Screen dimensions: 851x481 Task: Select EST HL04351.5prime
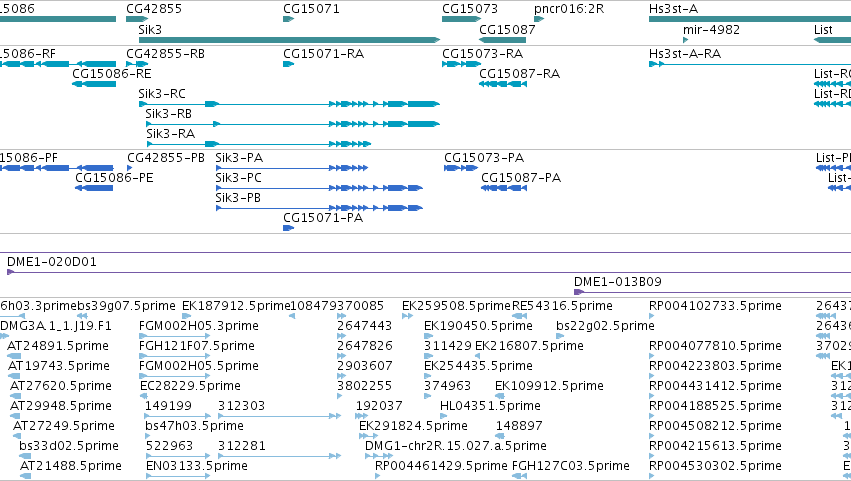[490, 407]
